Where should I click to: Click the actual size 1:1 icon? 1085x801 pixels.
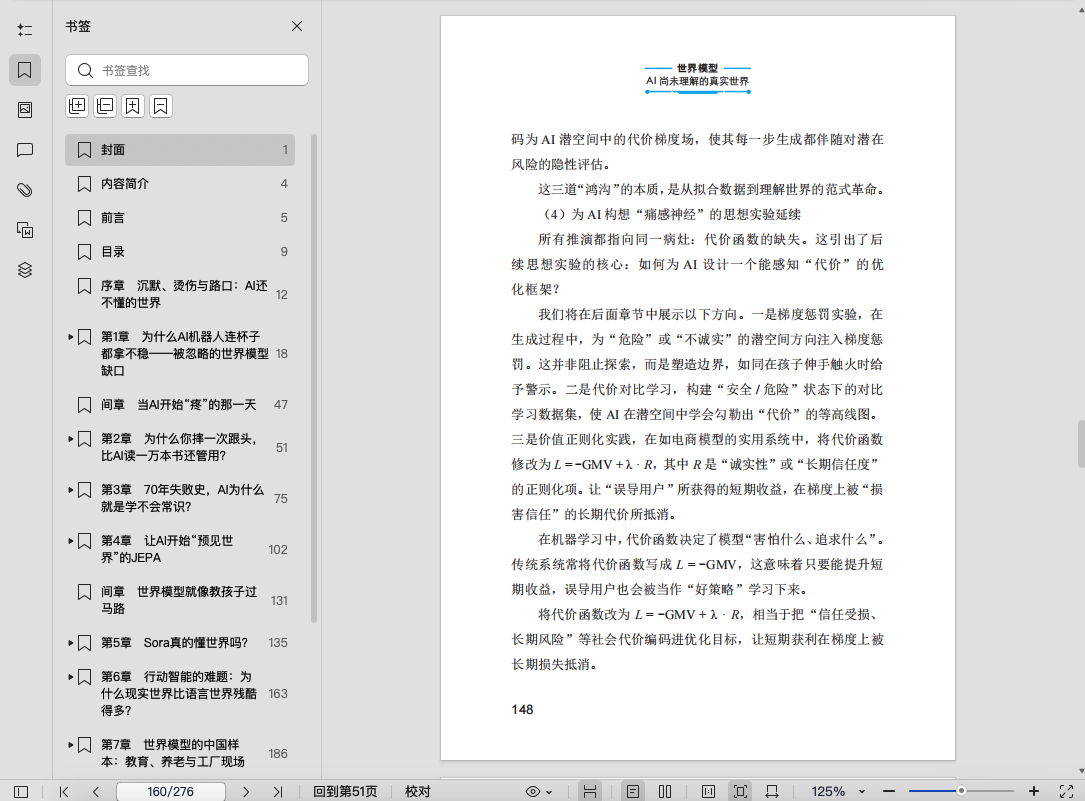click(x=708, y=791)
